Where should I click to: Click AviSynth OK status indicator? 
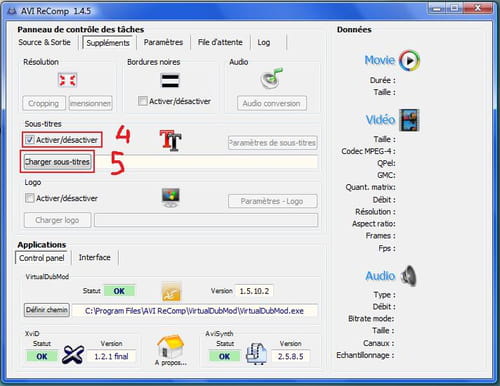pyautogui.click(x=224, y=356)
